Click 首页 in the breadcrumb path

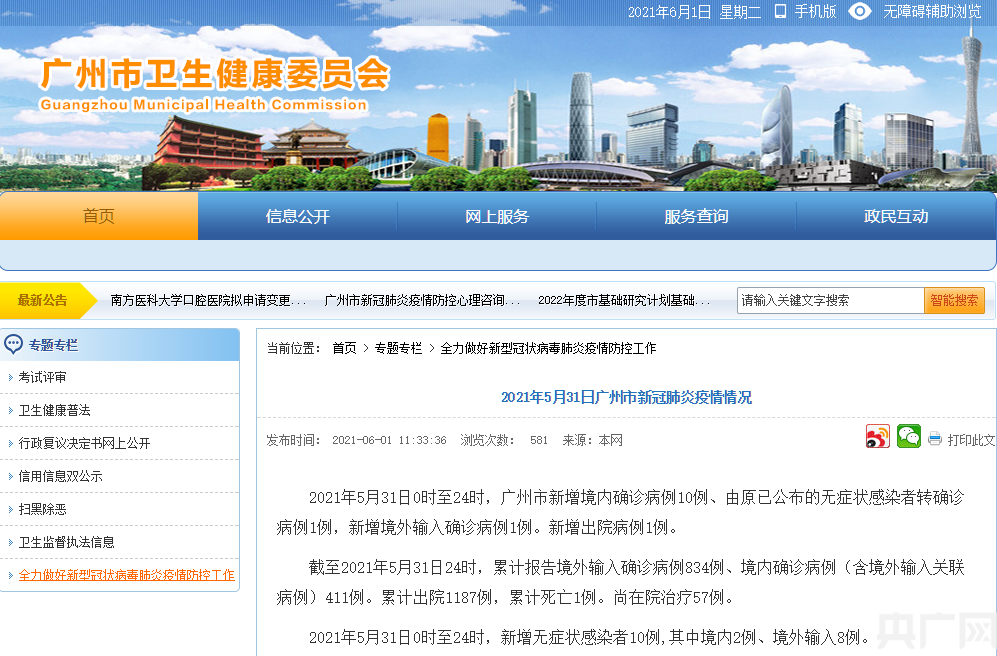344,348
